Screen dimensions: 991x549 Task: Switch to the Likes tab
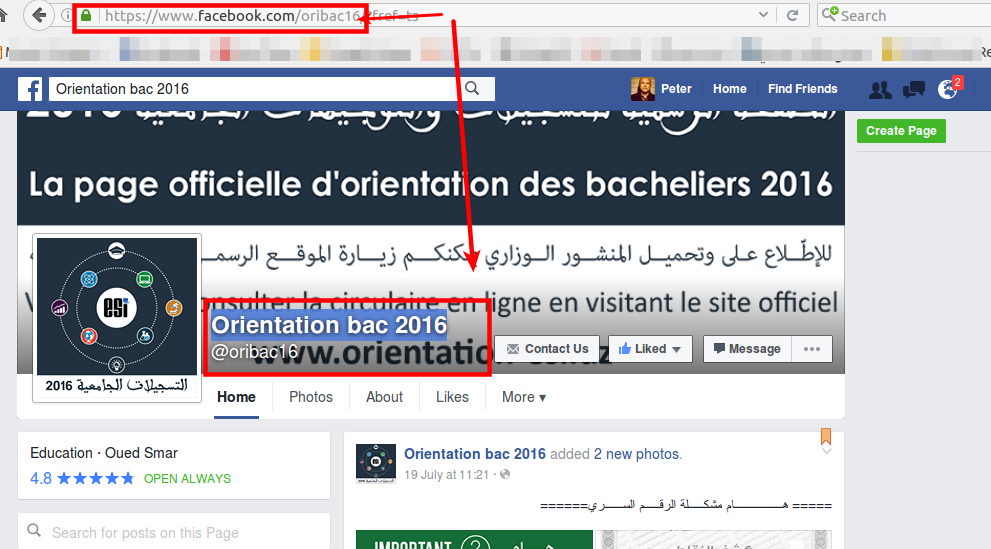pyautogui.click(x=453, y=397)
